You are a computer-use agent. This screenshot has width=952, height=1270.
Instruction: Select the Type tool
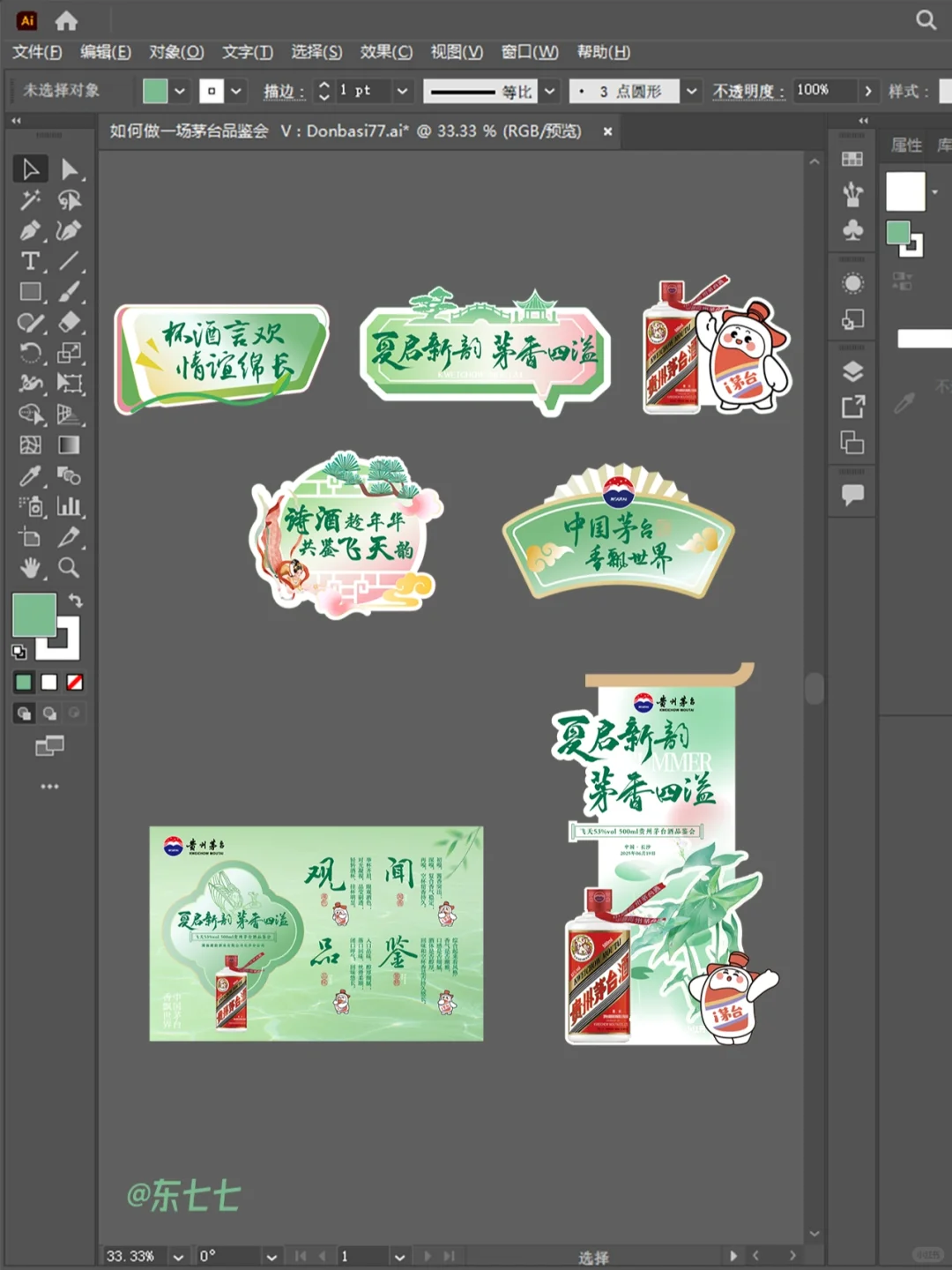click(x=30, y=261)
